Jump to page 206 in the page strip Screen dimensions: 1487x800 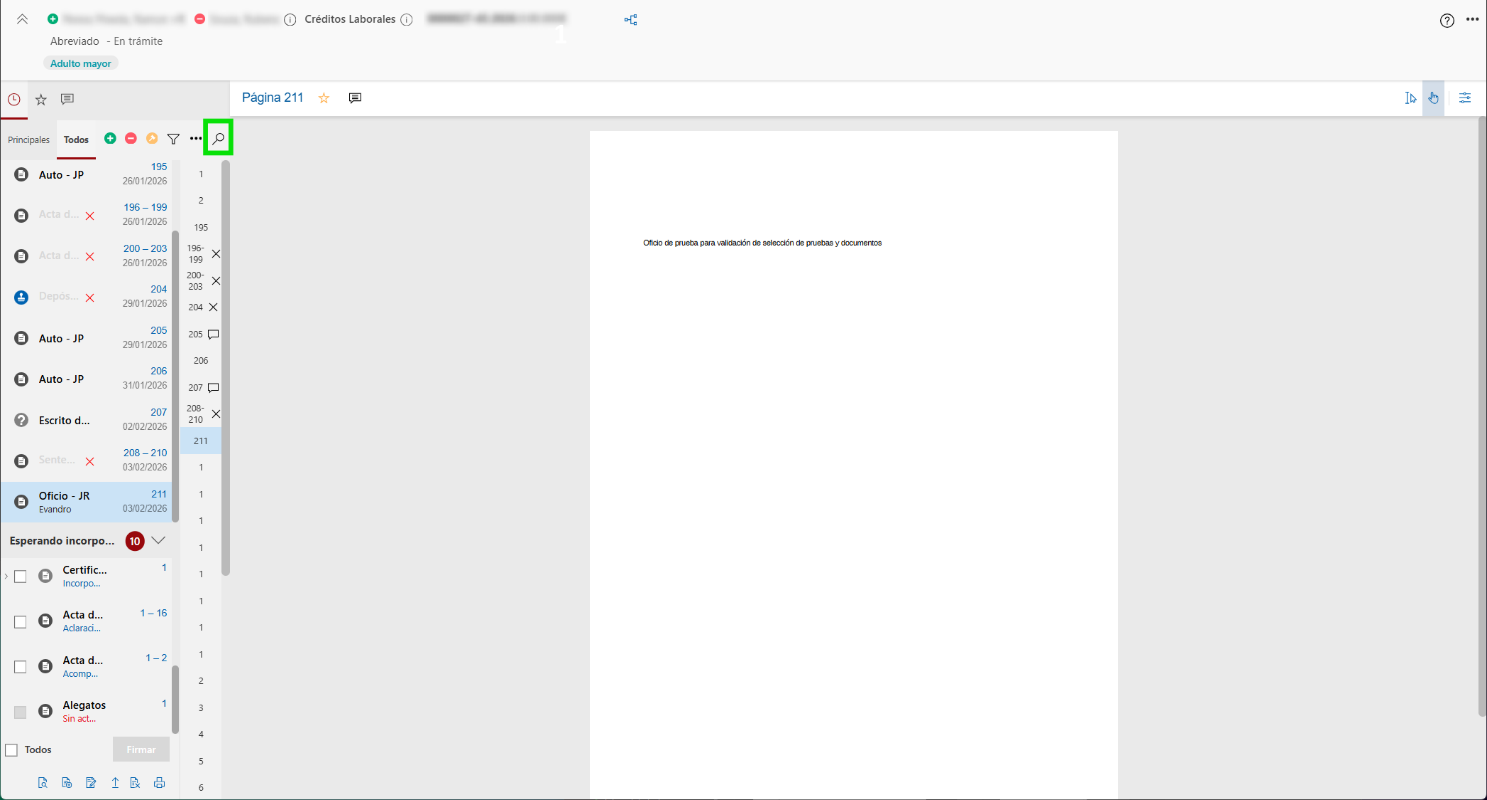(x=201, y=360)
